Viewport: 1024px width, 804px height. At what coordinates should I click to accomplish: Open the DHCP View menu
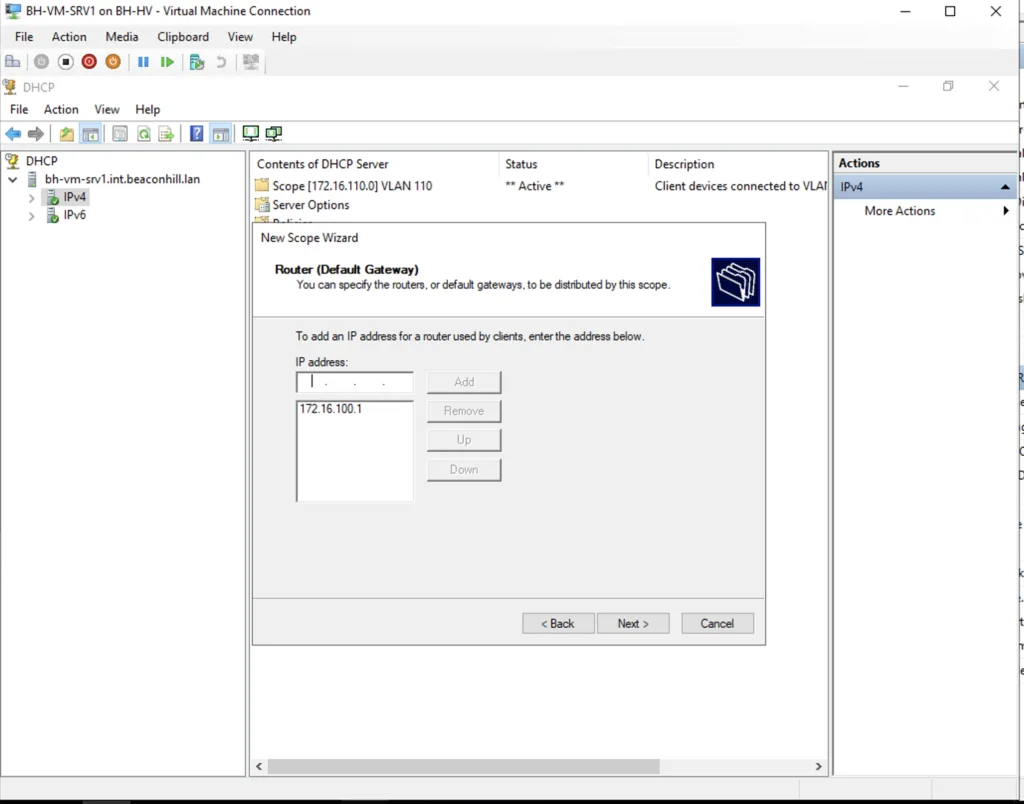106,109
